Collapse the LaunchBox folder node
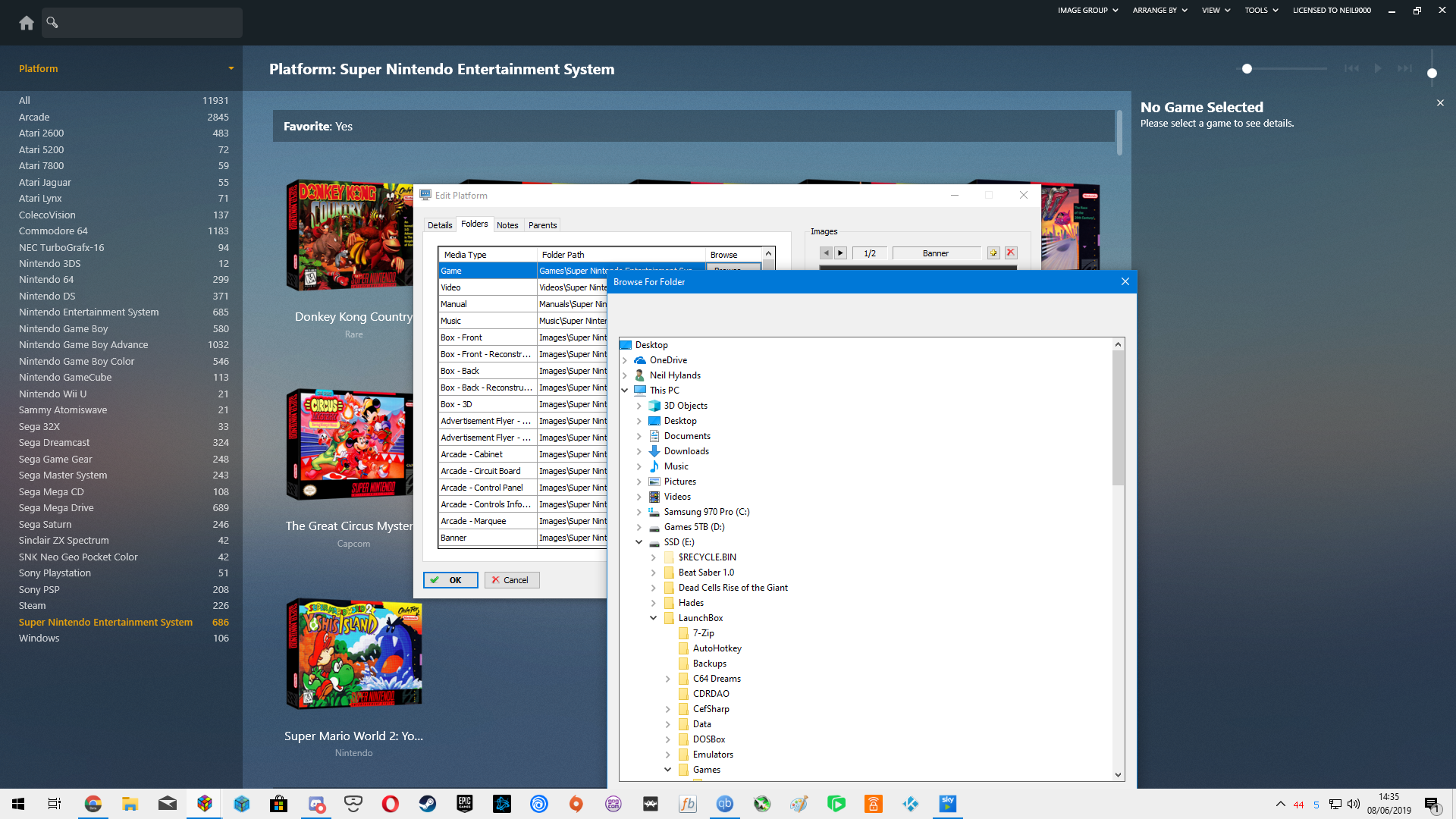The image size is (1456, 819). pyautogui.click(x=654, y=618)
